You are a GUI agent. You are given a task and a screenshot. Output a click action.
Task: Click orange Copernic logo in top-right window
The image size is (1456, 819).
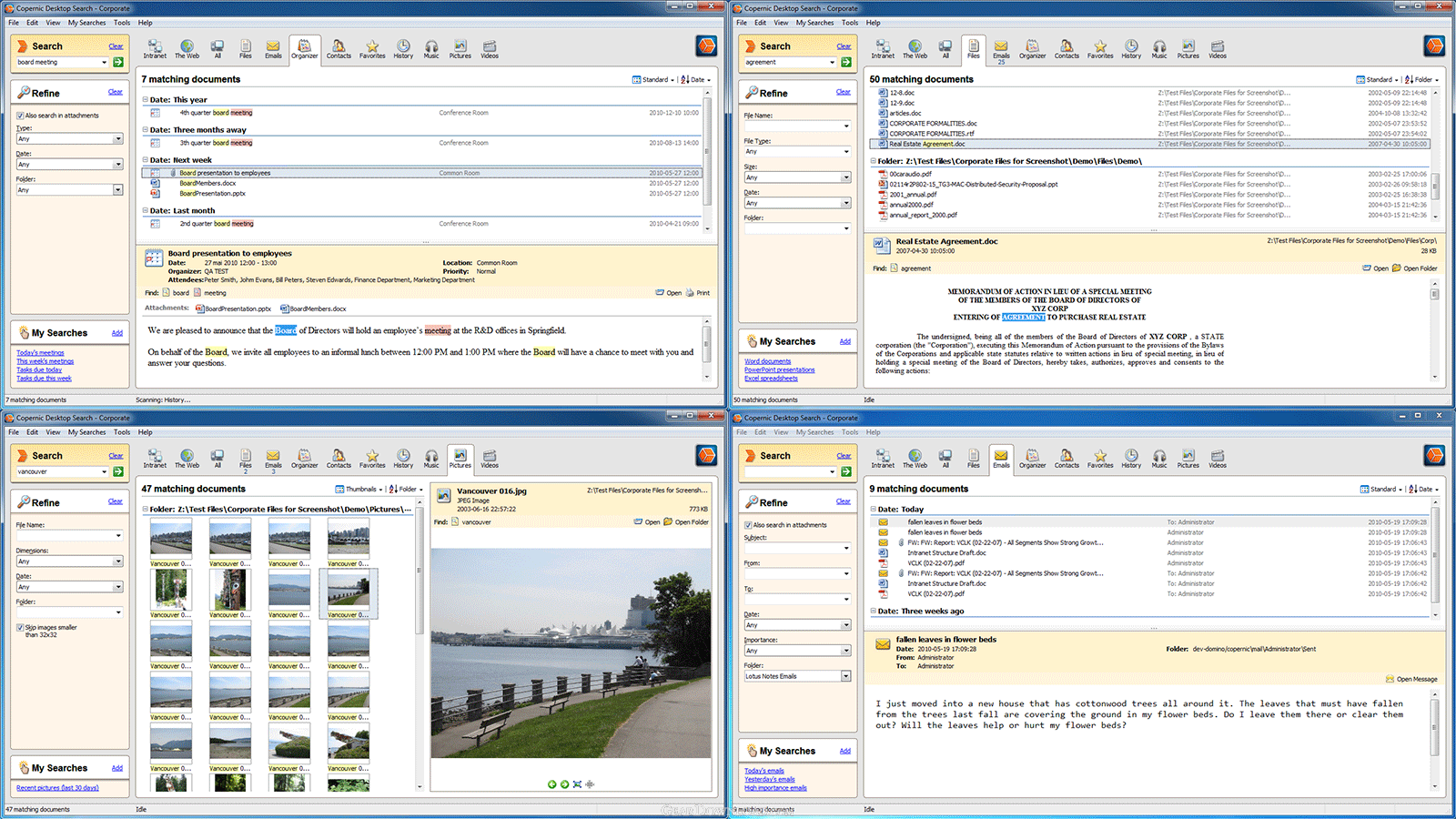1435,45
